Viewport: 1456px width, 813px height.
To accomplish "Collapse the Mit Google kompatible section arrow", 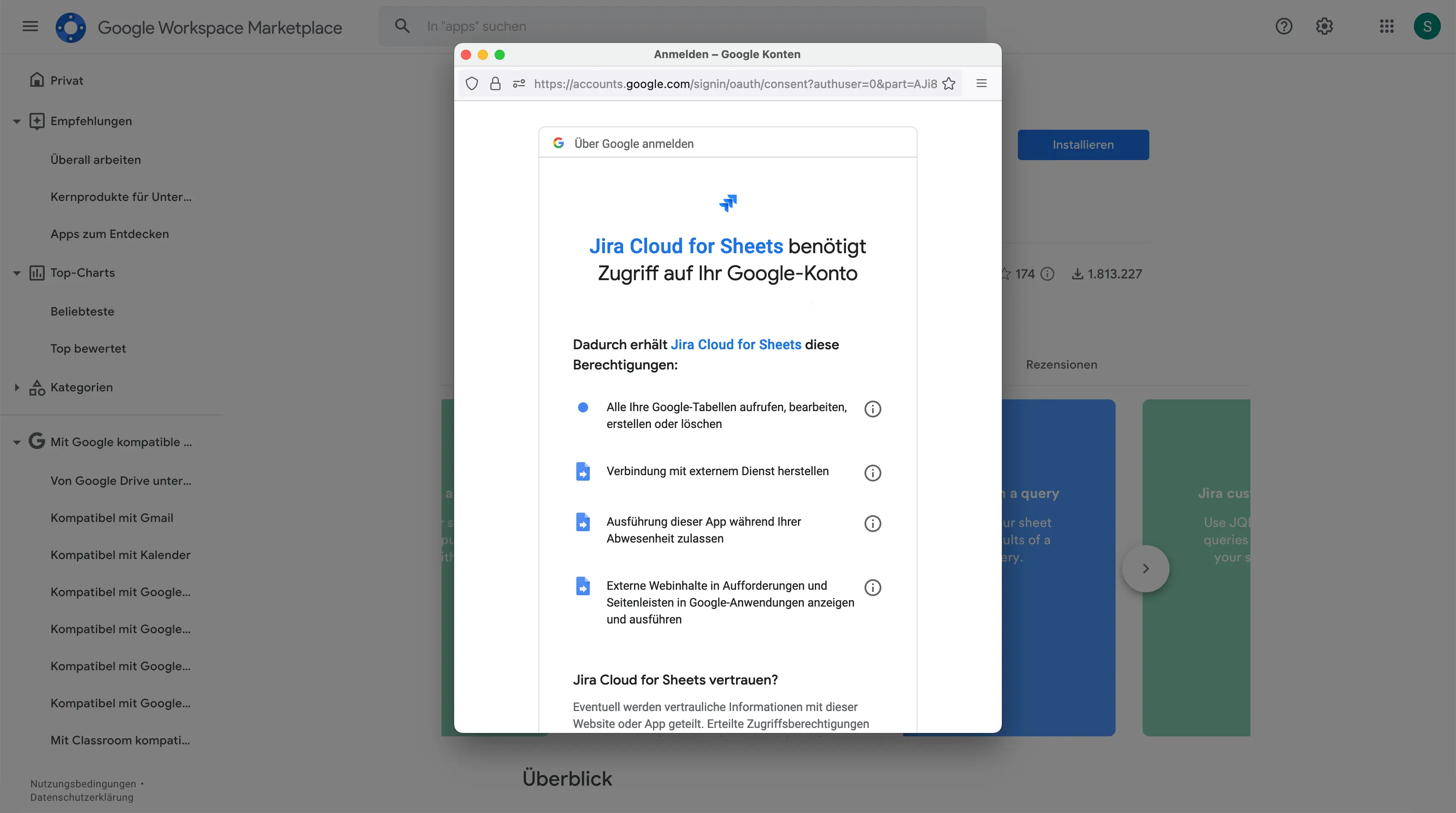I will coord(16,442).
